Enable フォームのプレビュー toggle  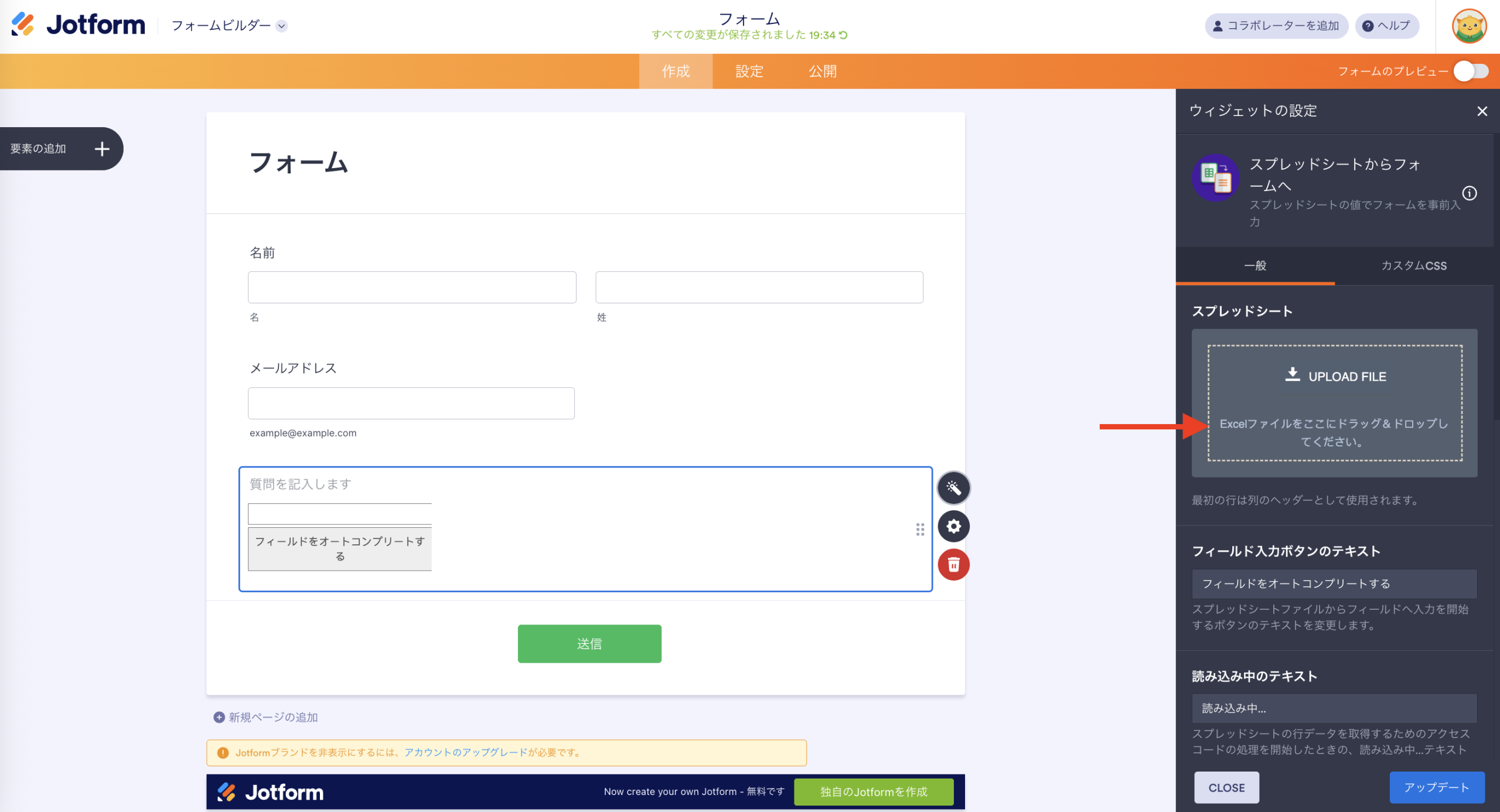pos(1470,71)
